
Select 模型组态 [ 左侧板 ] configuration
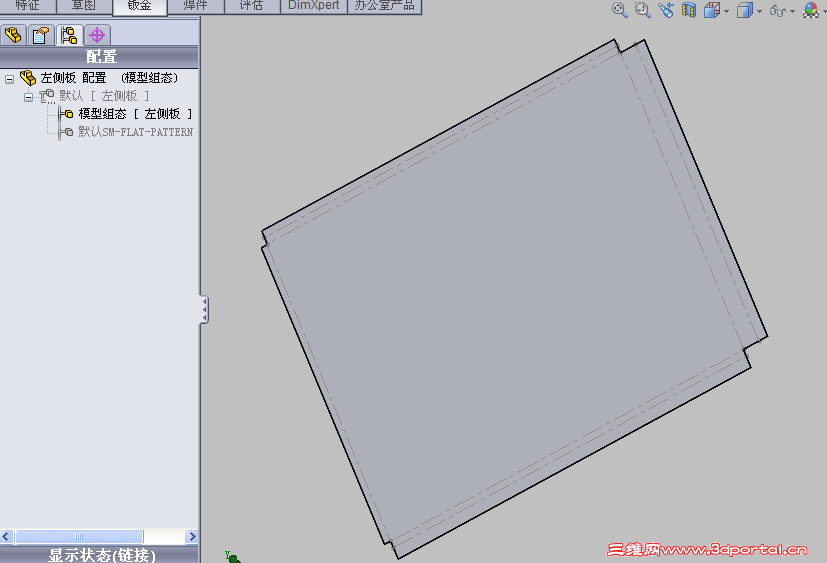(135, 114)
